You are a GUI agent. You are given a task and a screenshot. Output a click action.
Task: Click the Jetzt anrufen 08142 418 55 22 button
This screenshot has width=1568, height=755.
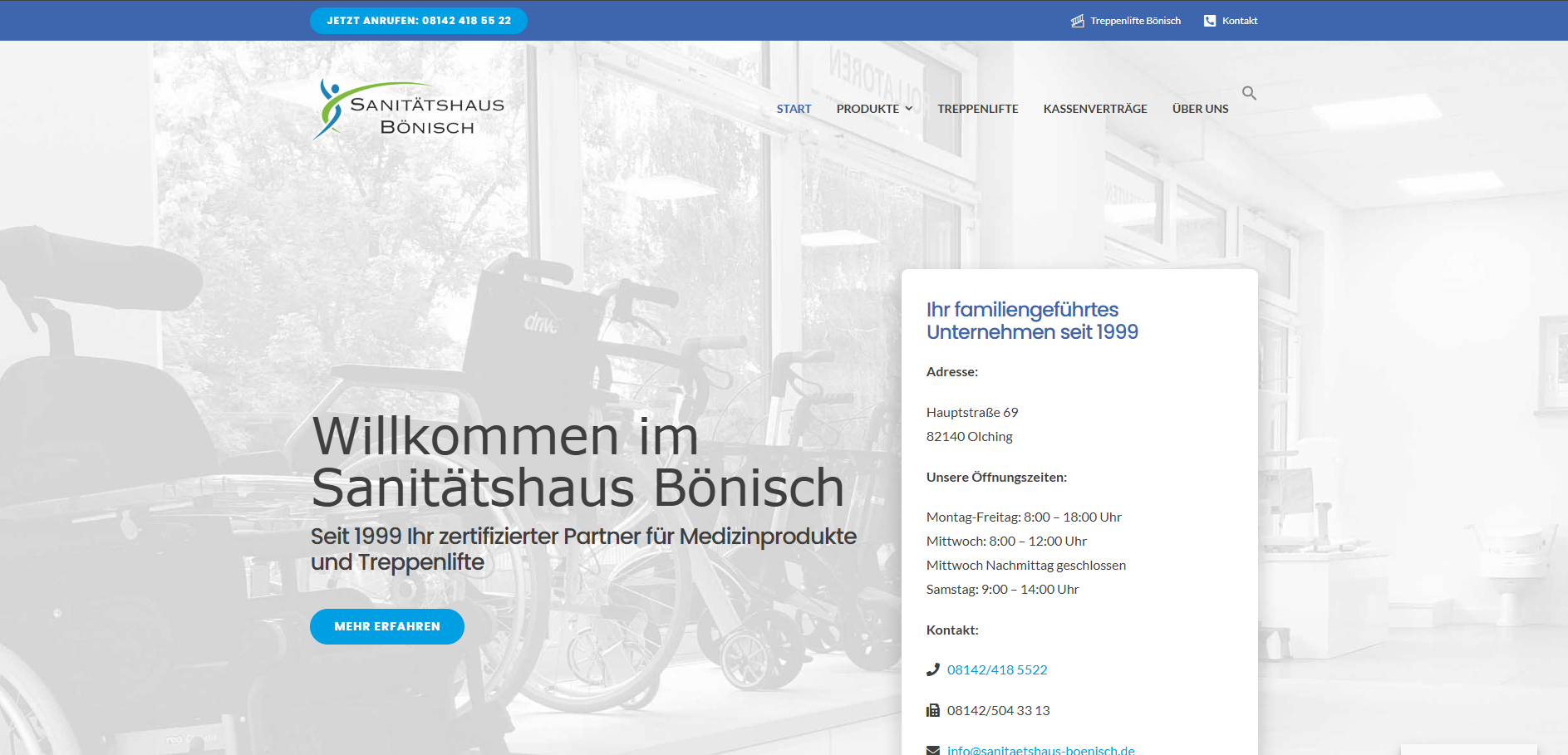419,21
